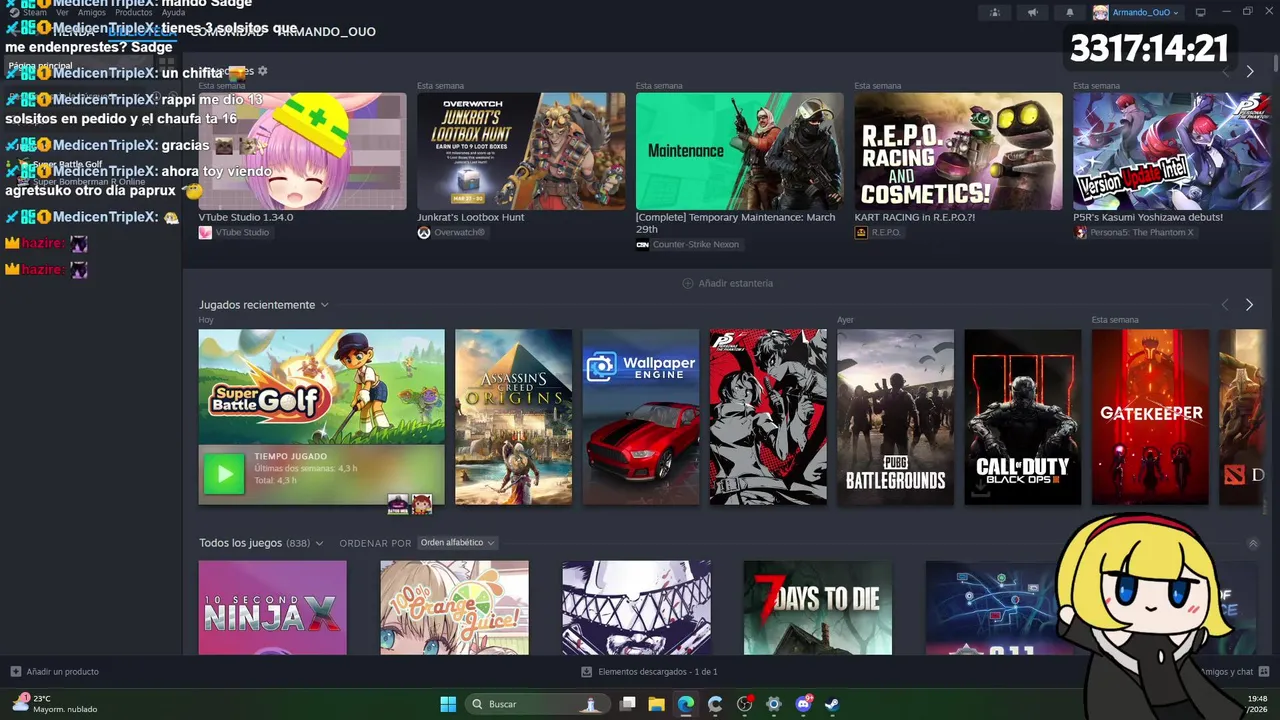This screenshot has width=1280, height=720.
Task: Open 100% Orange Juice cover
Action: click(455, 608)
